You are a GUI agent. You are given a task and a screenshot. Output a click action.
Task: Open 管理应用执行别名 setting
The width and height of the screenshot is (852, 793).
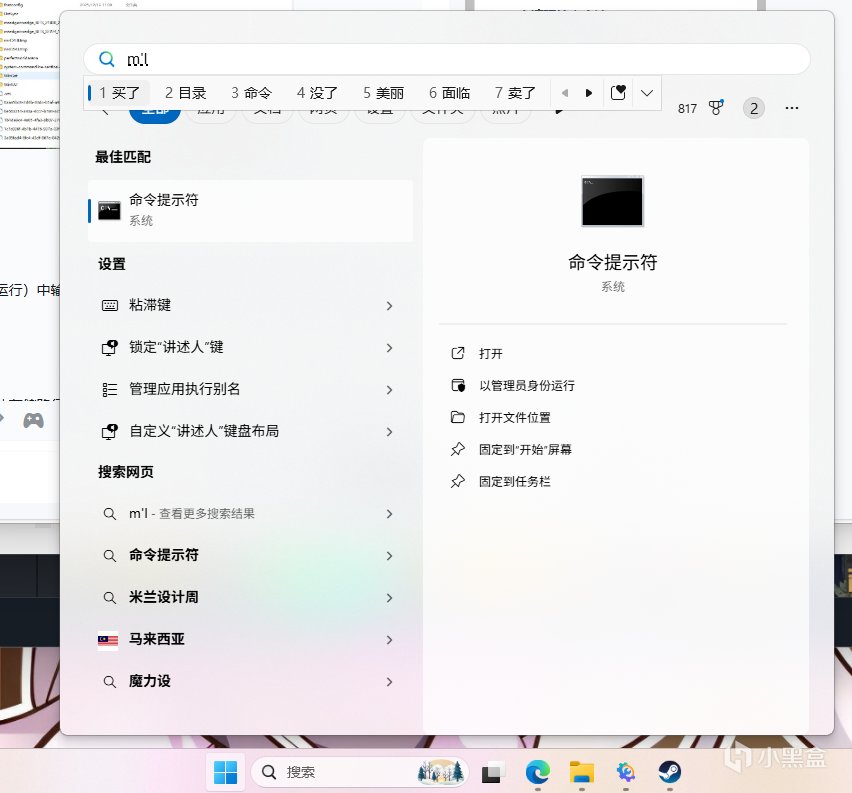point(249,389)
